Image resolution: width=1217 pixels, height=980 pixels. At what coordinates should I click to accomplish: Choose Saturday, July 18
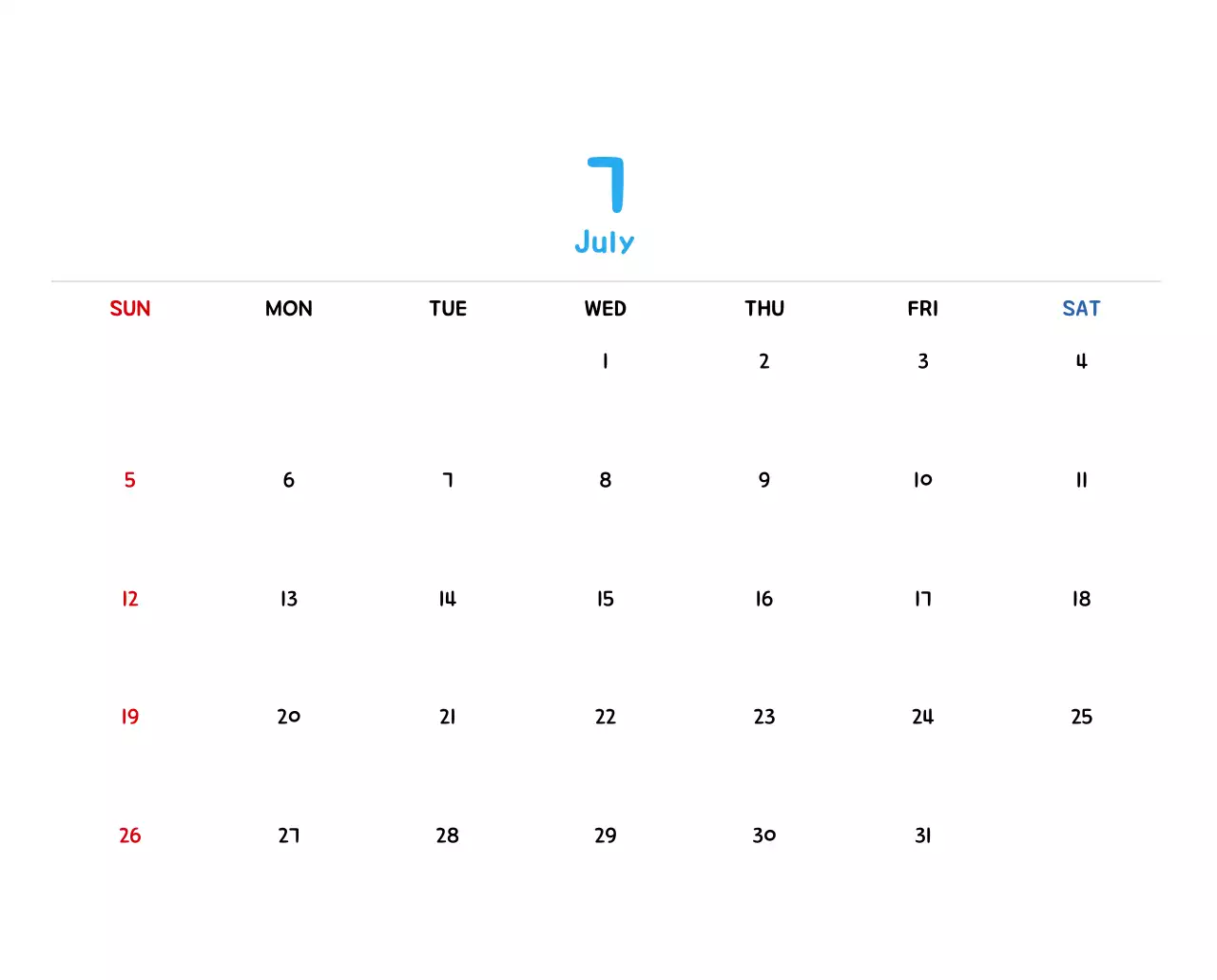pos(1081,599)
